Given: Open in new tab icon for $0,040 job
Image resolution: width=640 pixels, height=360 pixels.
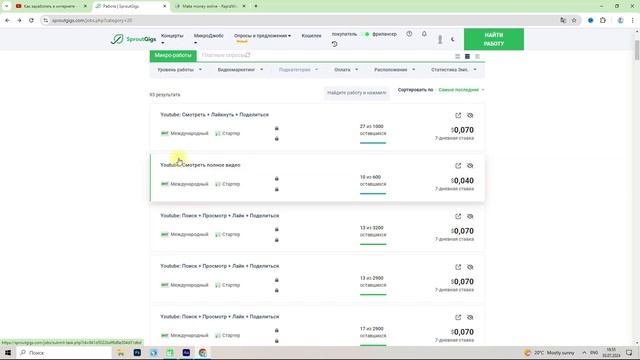Looking at the screenshot, I should coord(458,166).
